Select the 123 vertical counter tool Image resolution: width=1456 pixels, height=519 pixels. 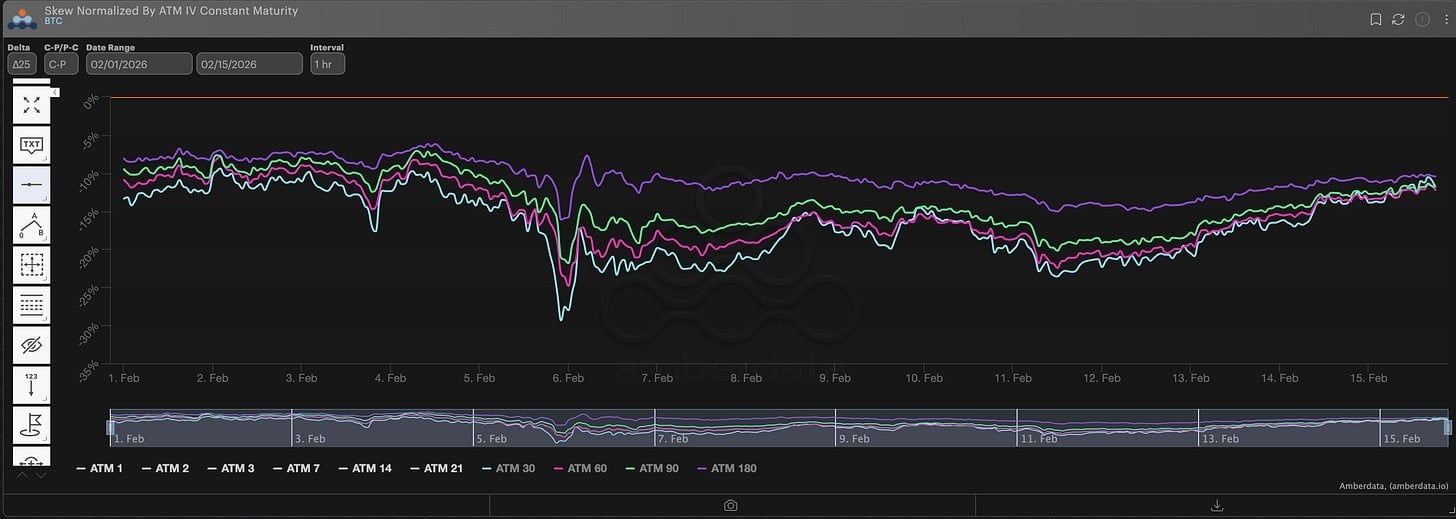coord(31,385)
